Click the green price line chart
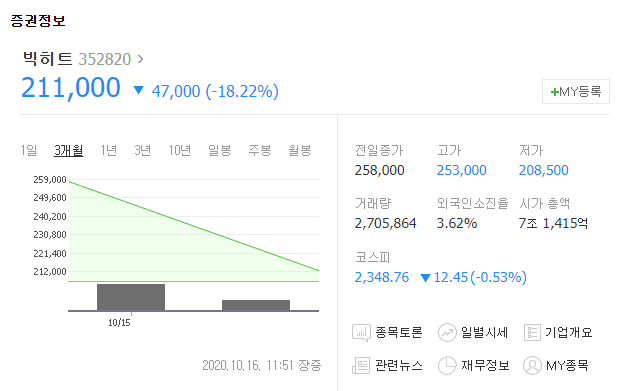The image size is (621, 391). [194, 226]
